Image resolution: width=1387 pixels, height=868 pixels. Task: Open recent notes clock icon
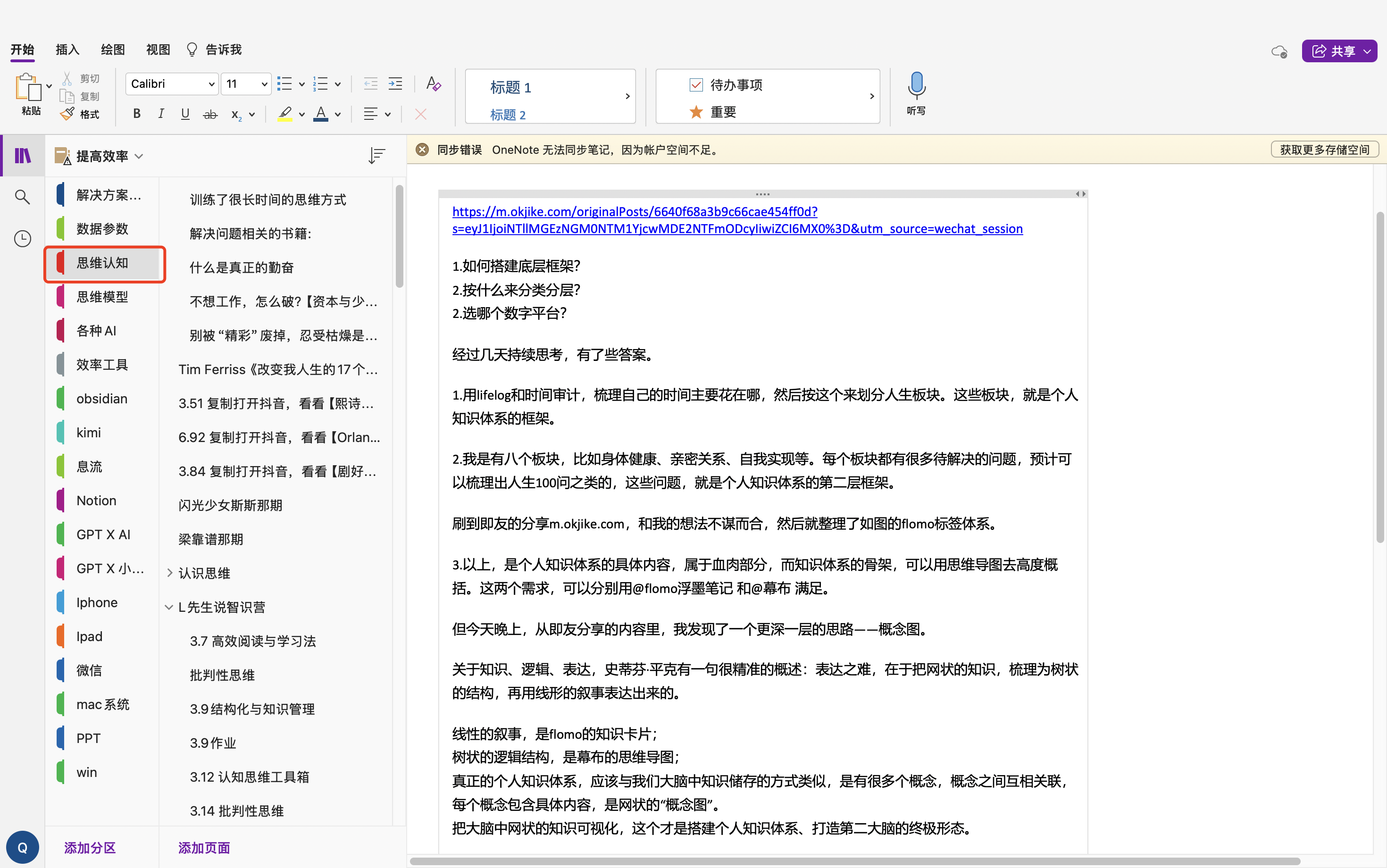22,238
